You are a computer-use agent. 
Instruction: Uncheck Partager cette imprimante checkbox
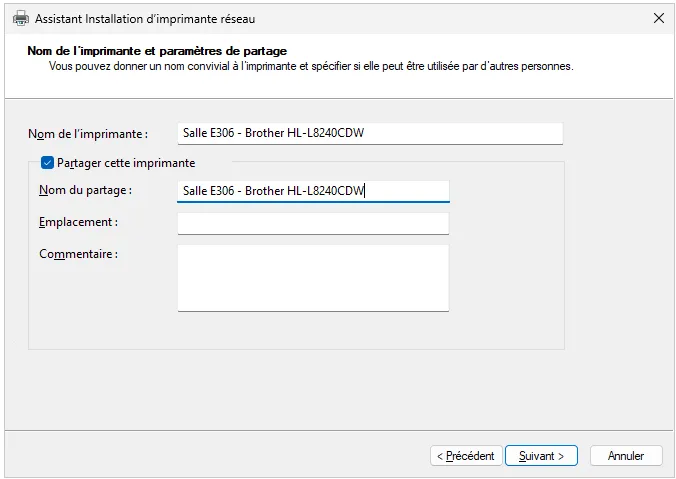tap(47, 163)
